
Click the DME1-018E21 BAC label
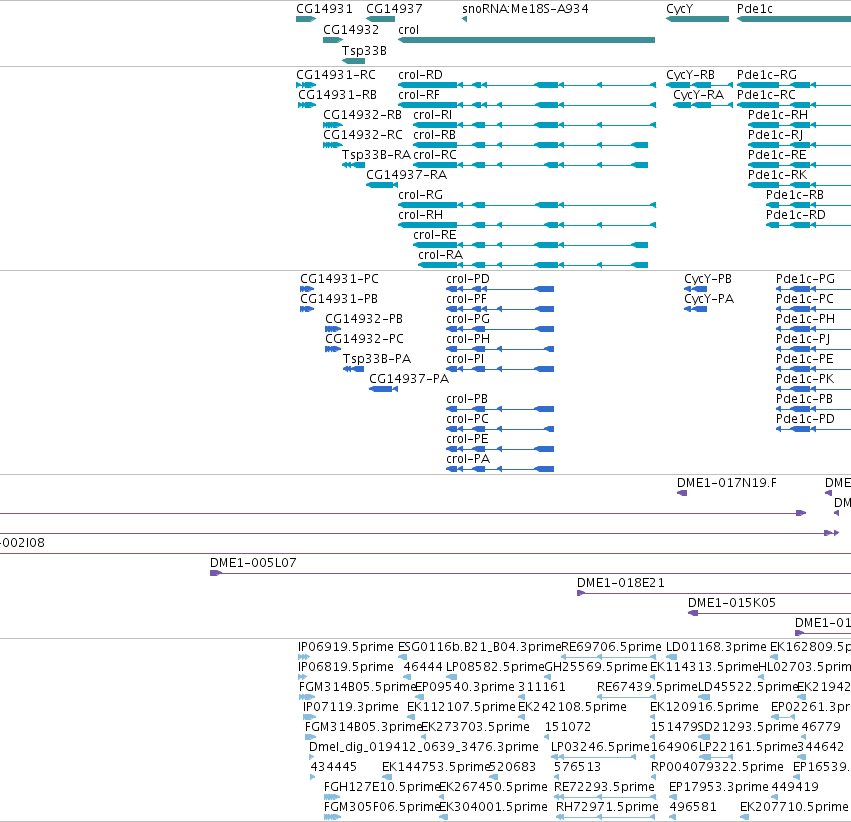tap(620, 583)
